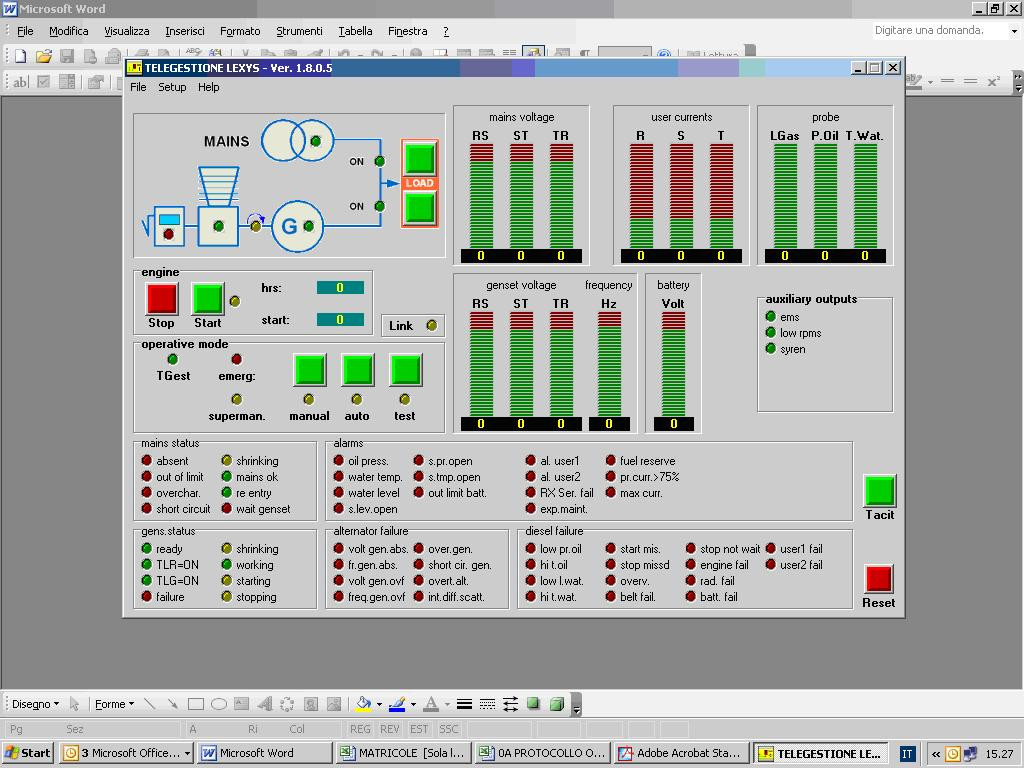Switch to MATRICOLE Excel taskbar window
This screenshot has height=768, width=1024.
(x=404, y=753)
